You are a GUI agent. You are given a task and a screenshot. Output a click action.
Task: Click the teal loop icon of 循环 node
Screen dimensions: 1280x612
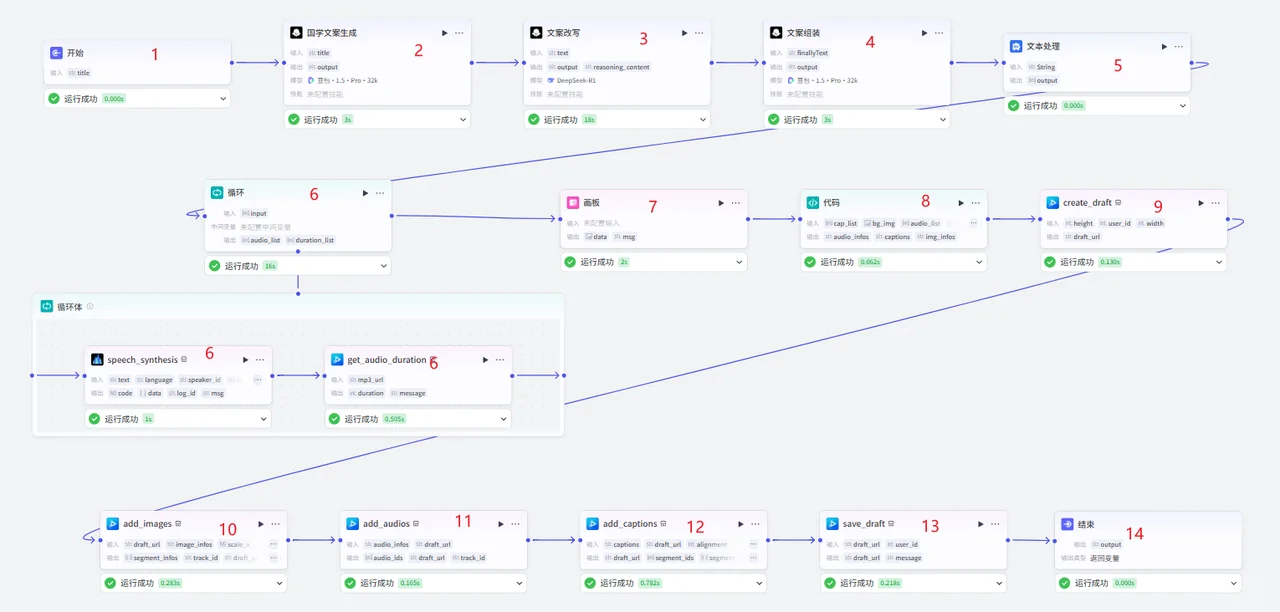click(x=217, y=192)
